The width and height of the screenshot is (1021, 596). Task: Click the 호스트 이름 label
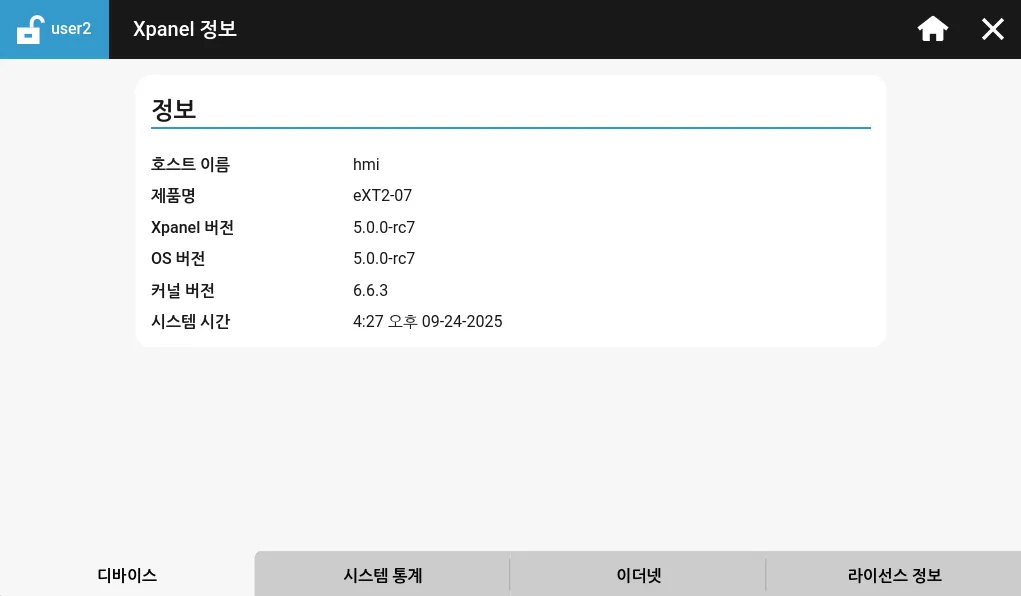tap(190, 165)
